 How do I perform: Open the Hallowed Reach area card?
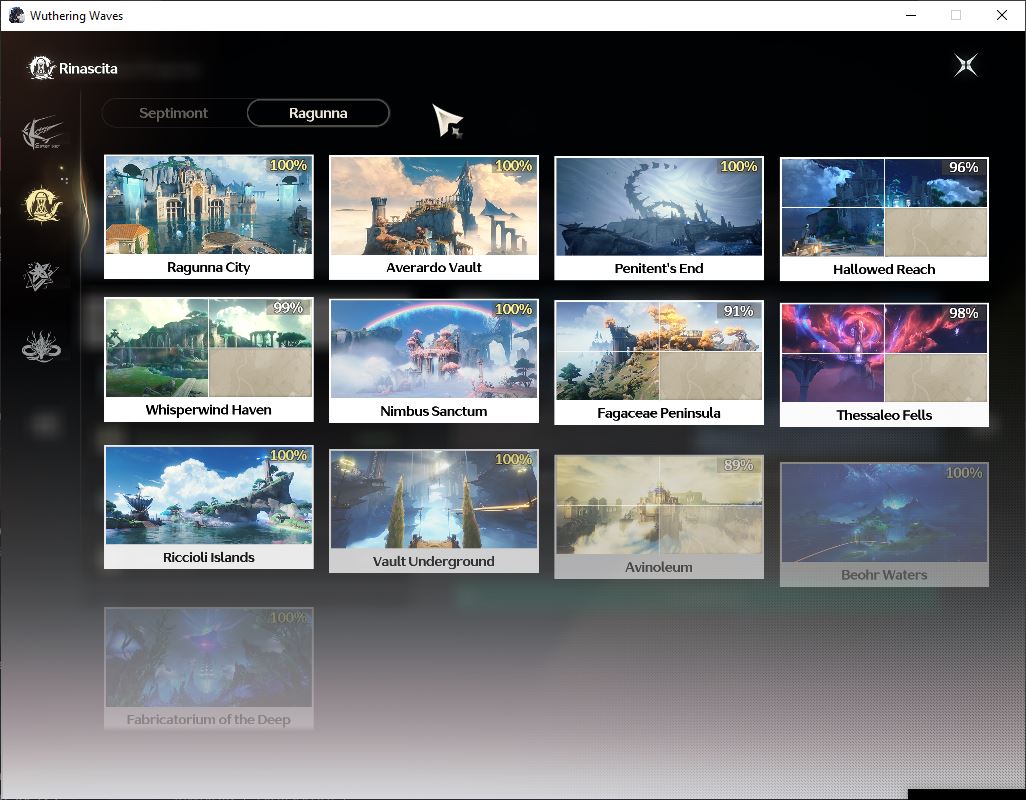[x=884, y=218]
